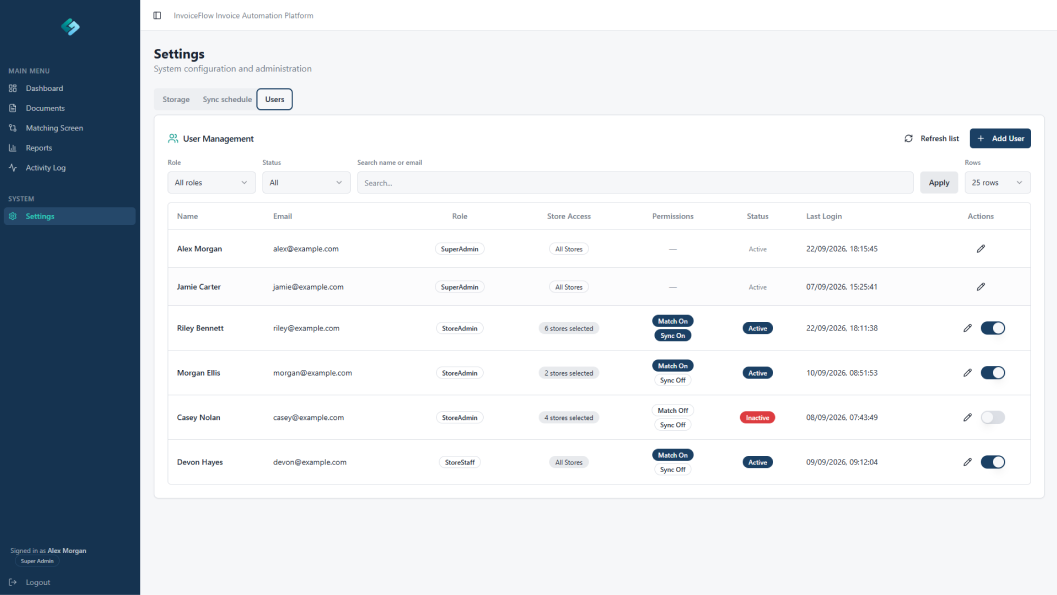Select the Users tab
This screenshot has height=595, width=1057.
274,99
